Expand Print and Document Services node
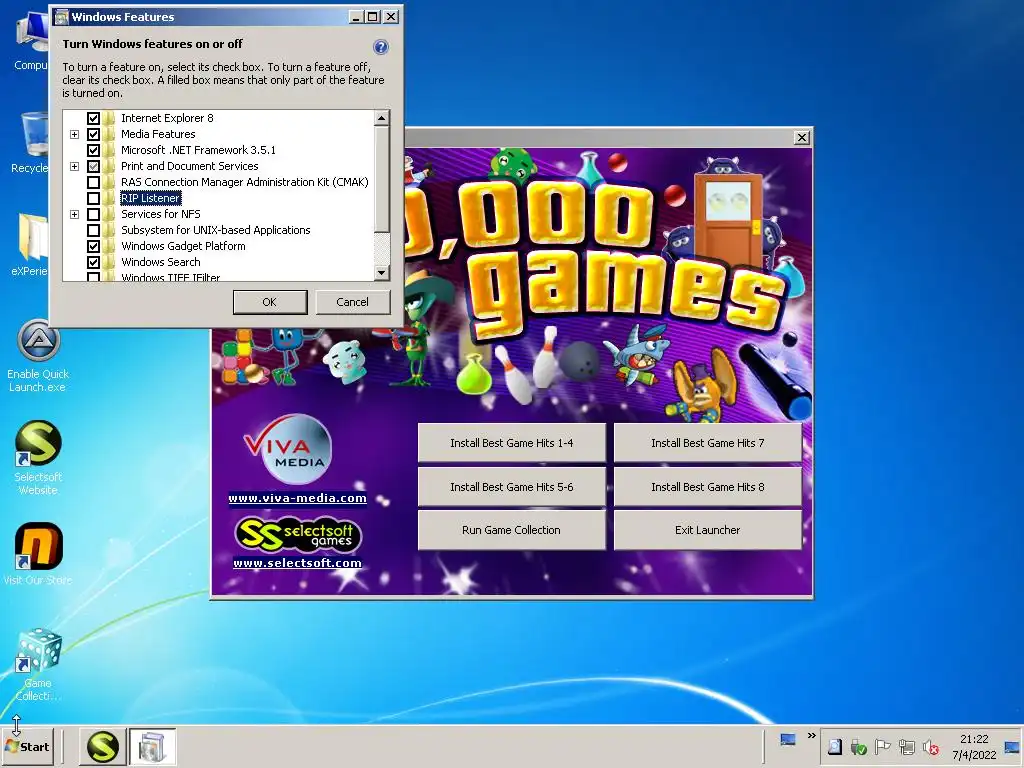Viewport: 1024px width, 768px height. click(74, 167)
